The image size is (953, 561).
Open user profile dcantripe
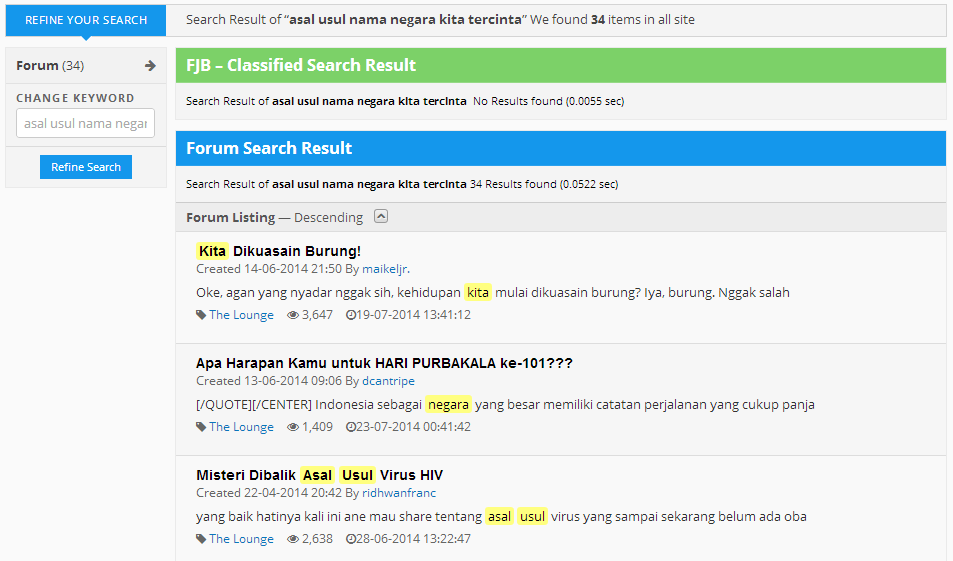[388, 380]
